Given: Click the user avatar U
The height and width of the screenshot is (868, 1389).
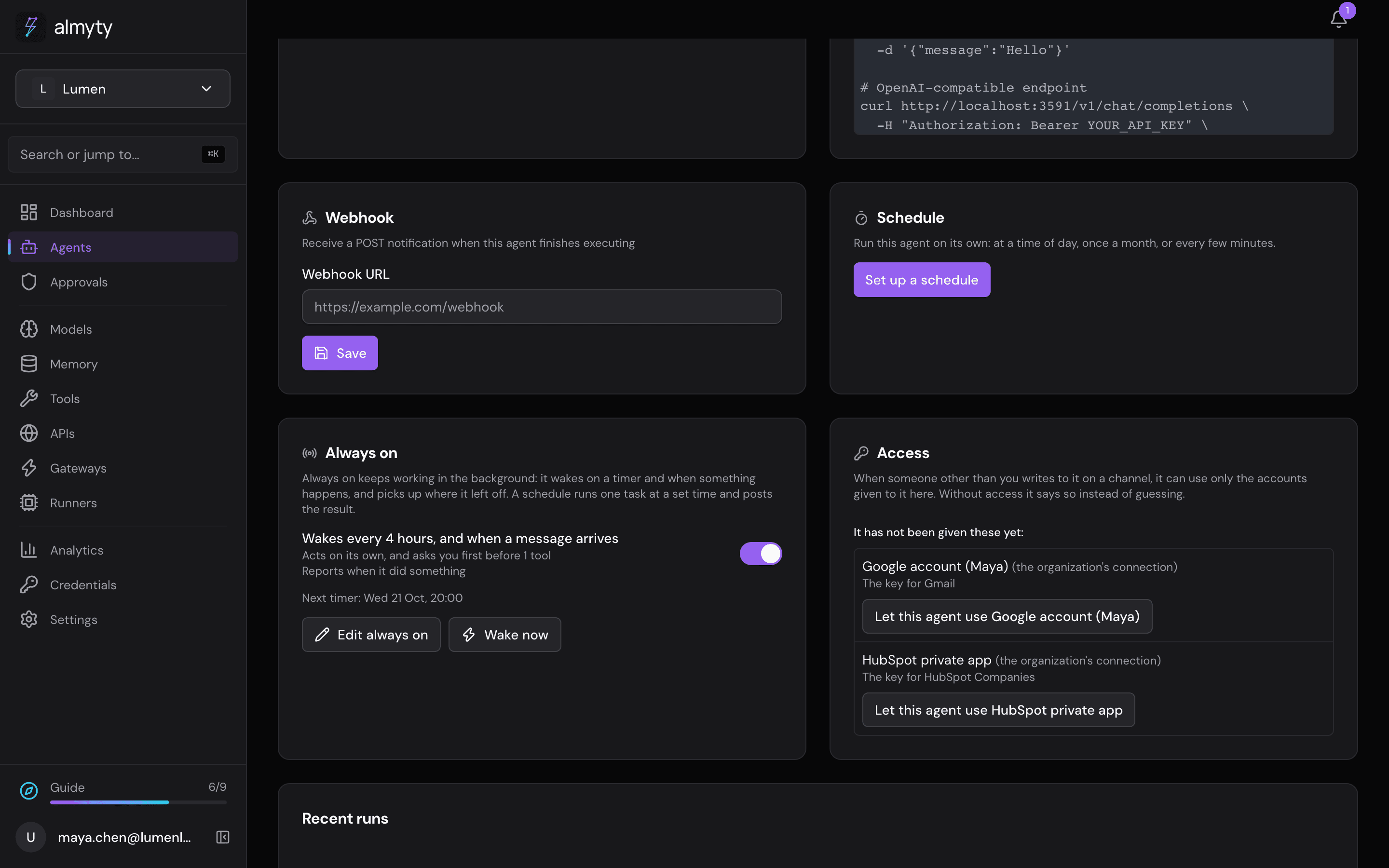Looking at the screenshot, I should click(x=31, y=837).
